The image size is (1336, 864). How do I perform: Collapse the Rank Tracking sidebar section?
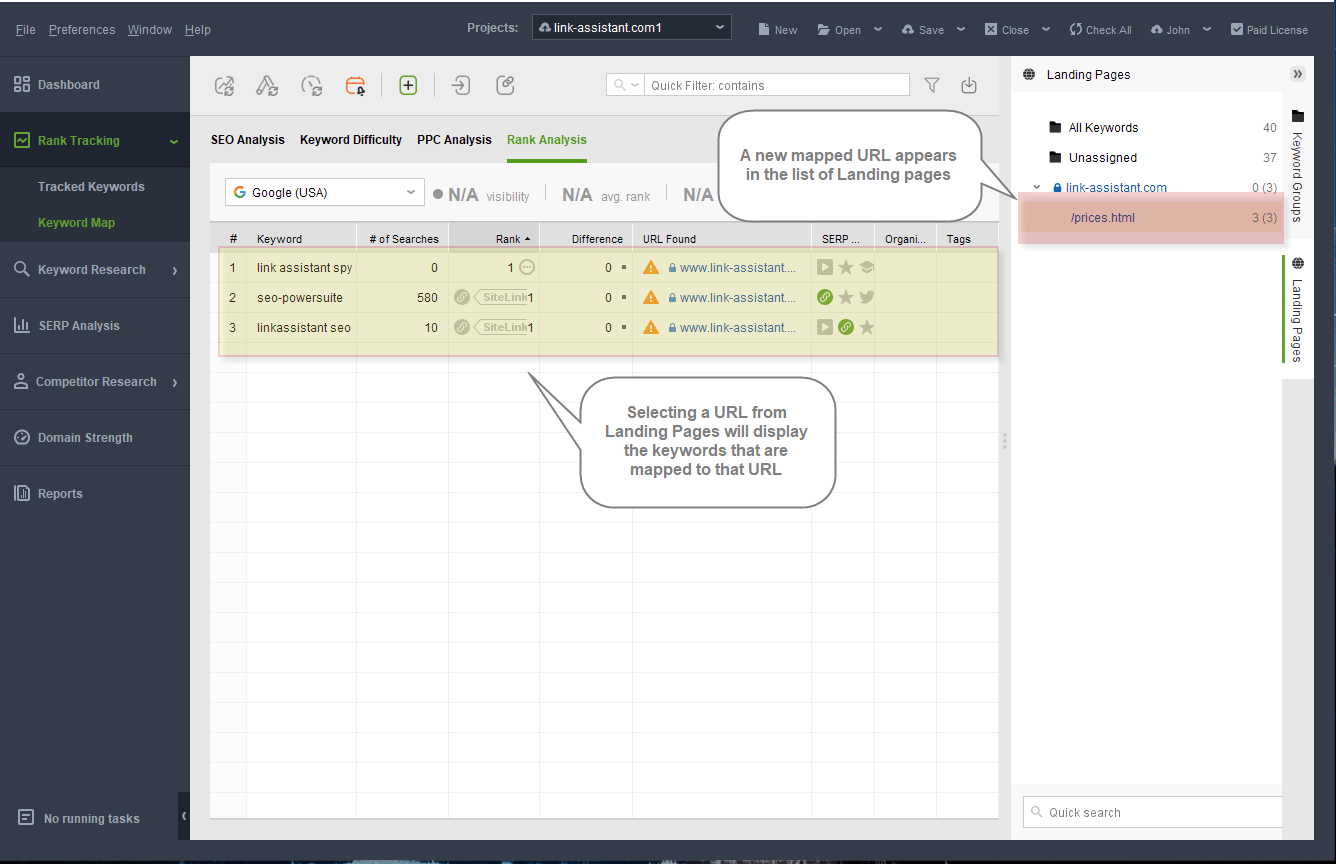click(174, 142)
